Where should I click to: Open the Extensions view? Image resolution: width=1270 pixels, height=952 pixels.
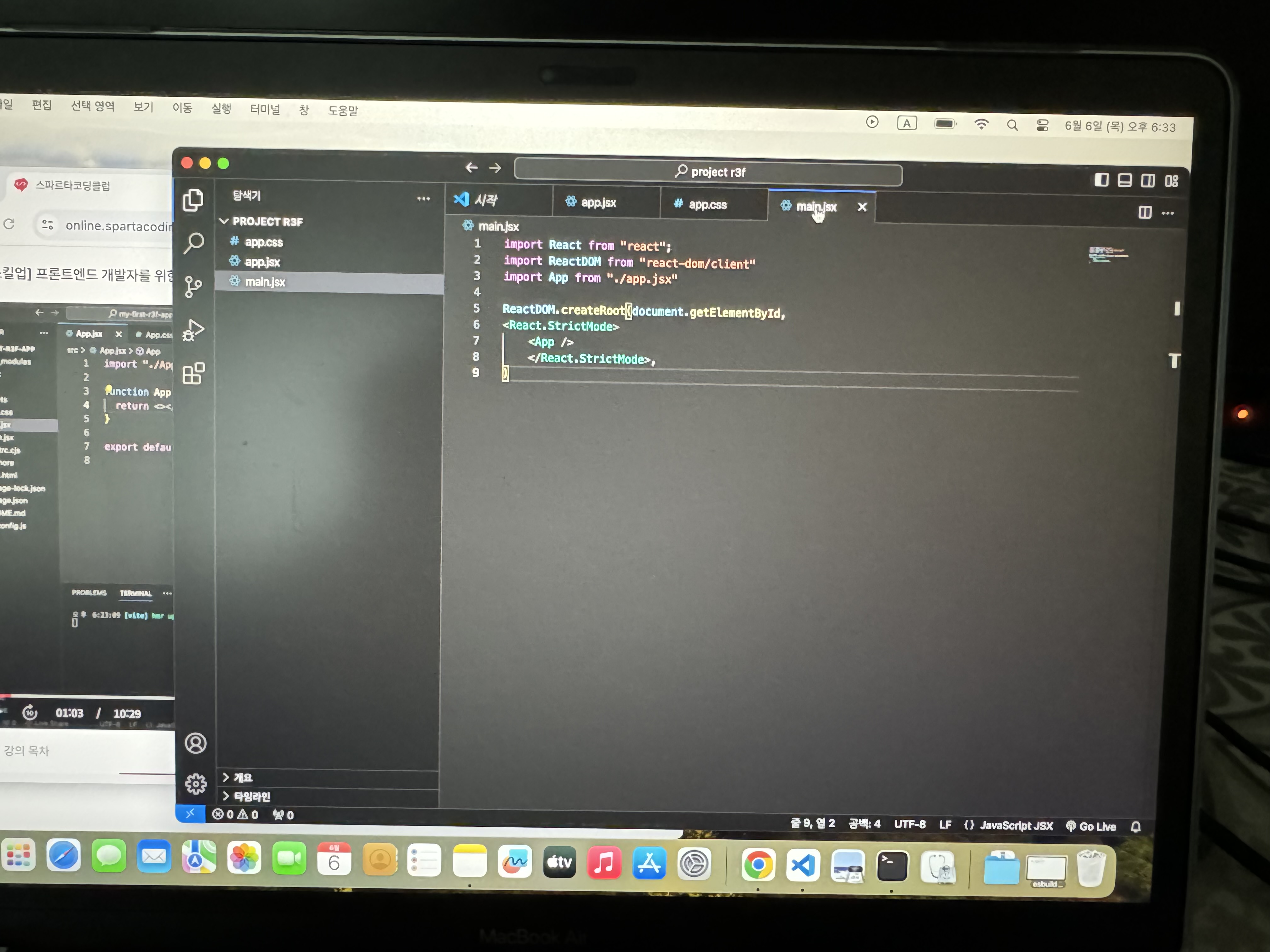tap(193, 373)
